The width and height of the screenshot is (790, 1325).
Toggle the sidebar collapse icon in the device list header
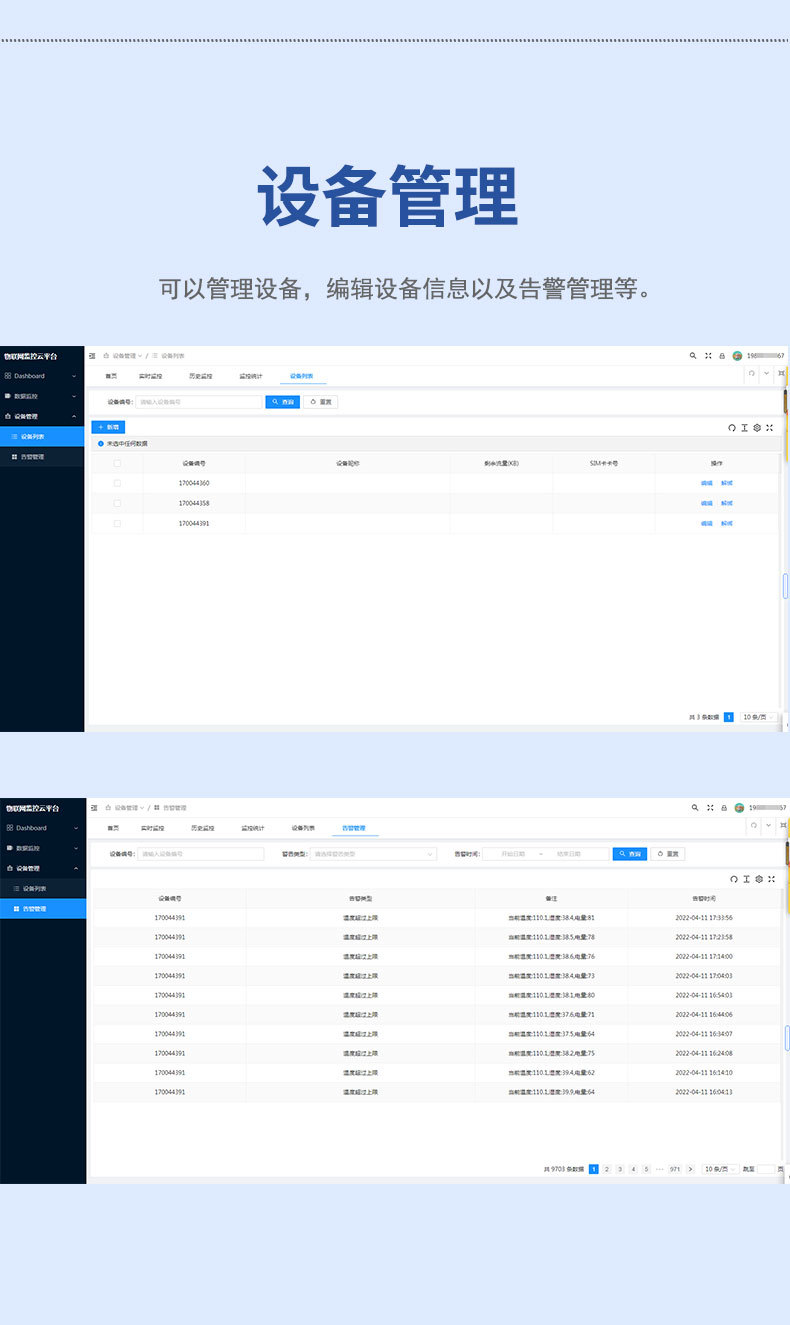click(x=93, y=355)
